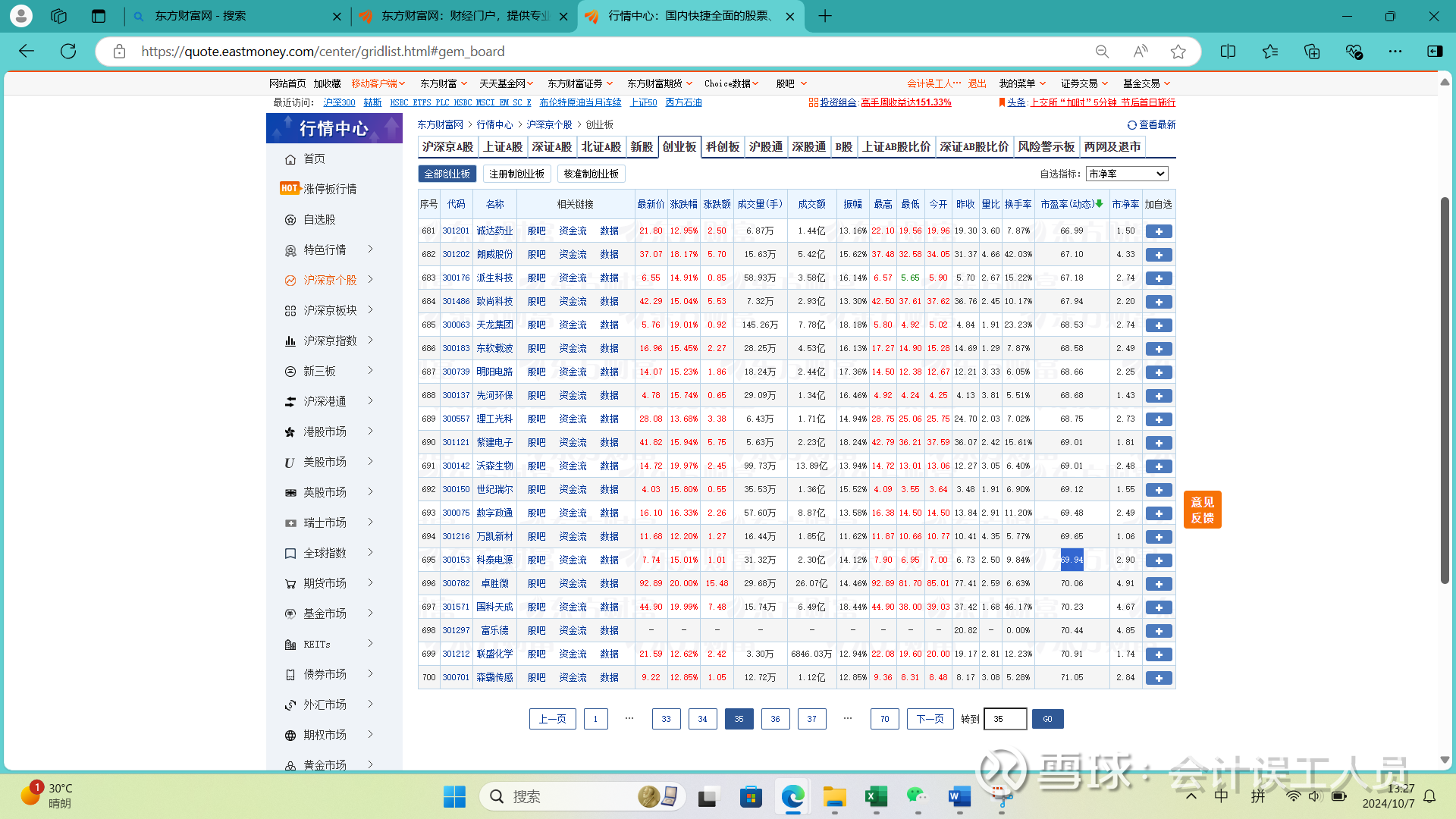Expand 美股市场 sidebar chevron

click(x=370, y=461)
